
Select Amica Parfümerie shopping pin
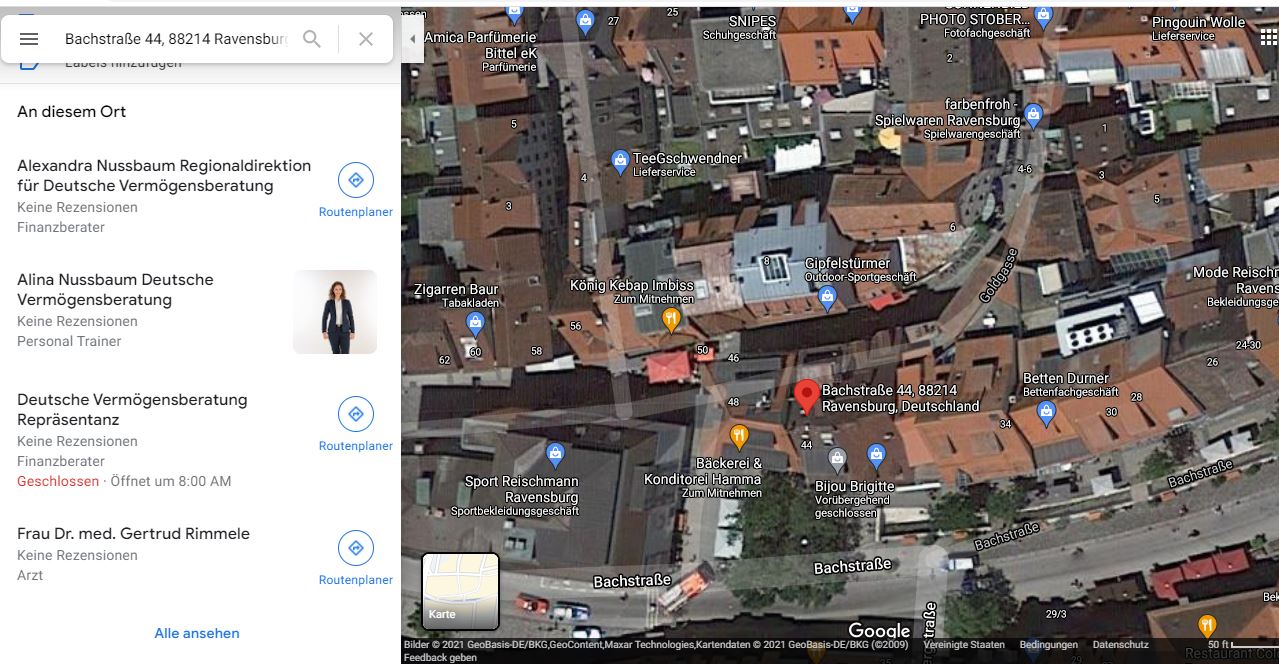point(514,14)
